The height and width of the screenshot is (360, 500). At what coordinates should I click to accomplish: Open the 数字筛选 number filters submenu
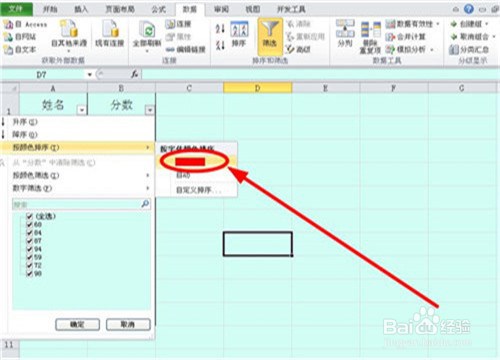coord(77,188)
